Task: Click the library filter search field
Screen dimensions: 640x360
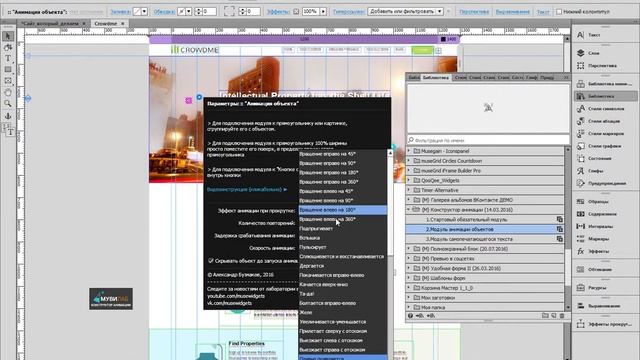Action: pyautogui.click(x=488, y=140)
